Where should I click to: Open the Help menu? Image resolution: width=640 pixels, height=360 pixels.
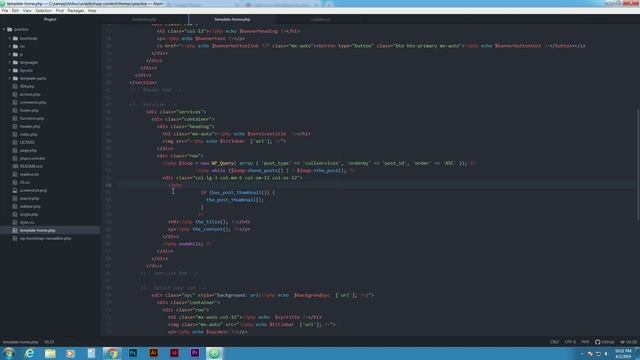click(x=92, y=11)
